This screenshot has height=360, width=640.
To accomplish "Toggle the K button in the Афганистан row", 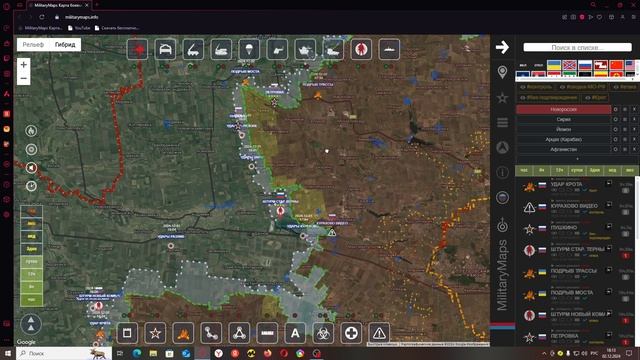I will click(x=634, y=149).
